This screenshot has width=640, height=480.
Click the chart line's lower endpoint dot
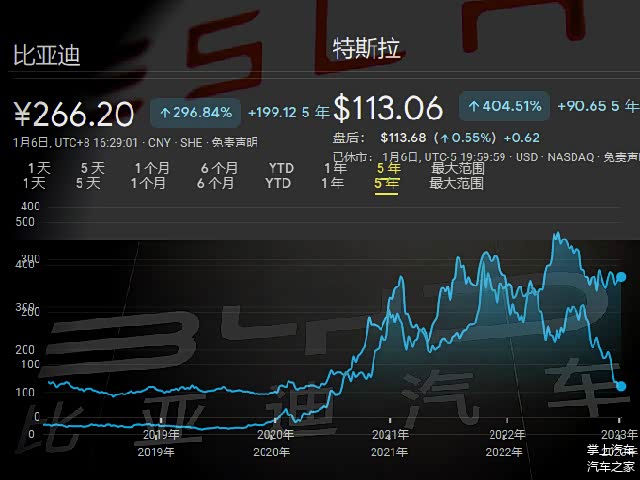pyautogui.click(x=621, y=386)
